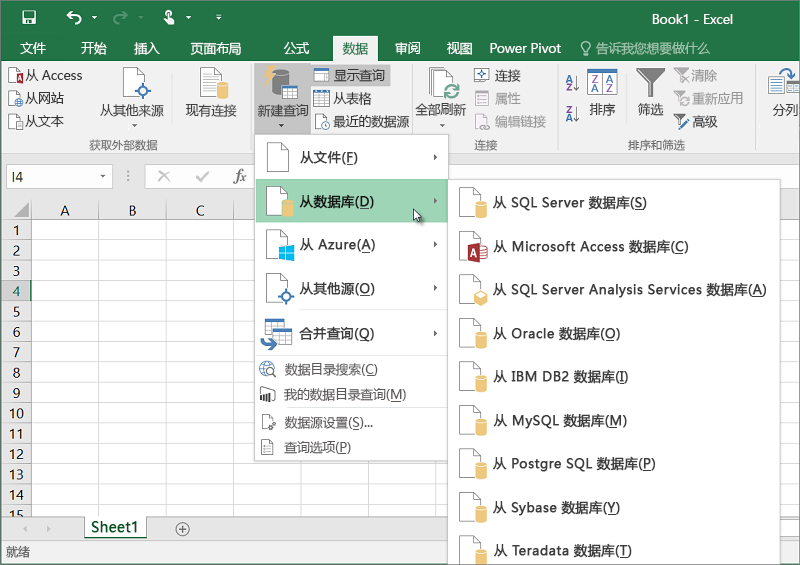800x565 pixels.
Task: Choose From IBM DB2 Database
Action: click(614, 377)
